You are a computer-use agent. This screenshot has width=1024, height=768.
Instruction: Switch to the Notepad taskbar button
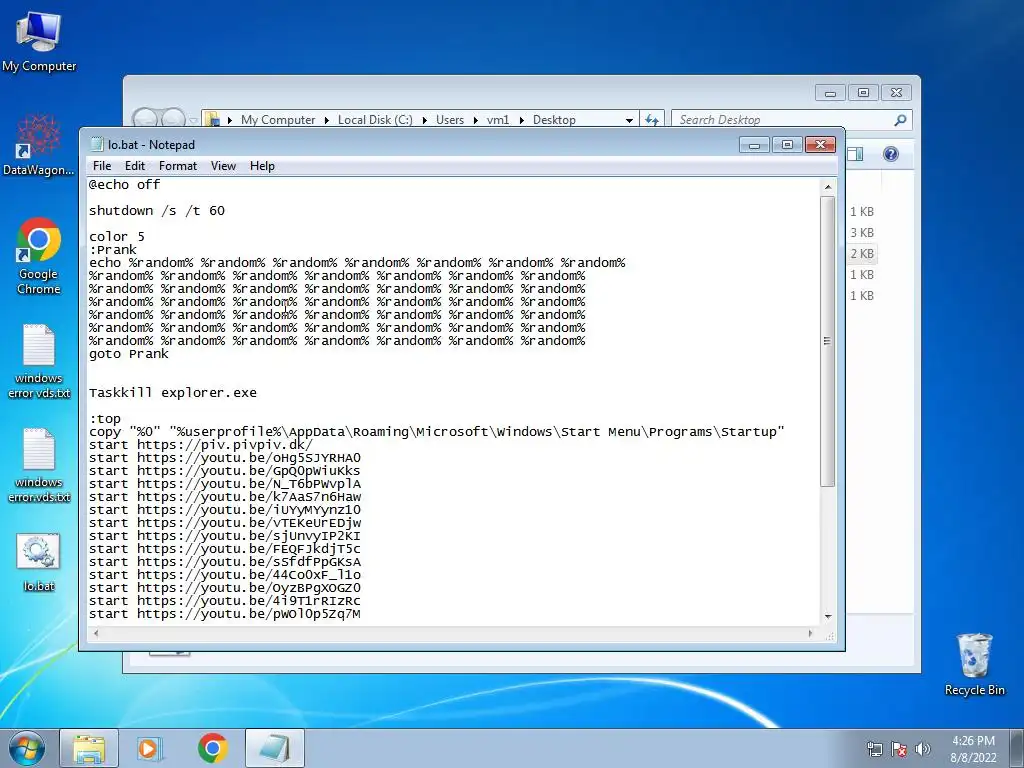[x=275, y=748]
